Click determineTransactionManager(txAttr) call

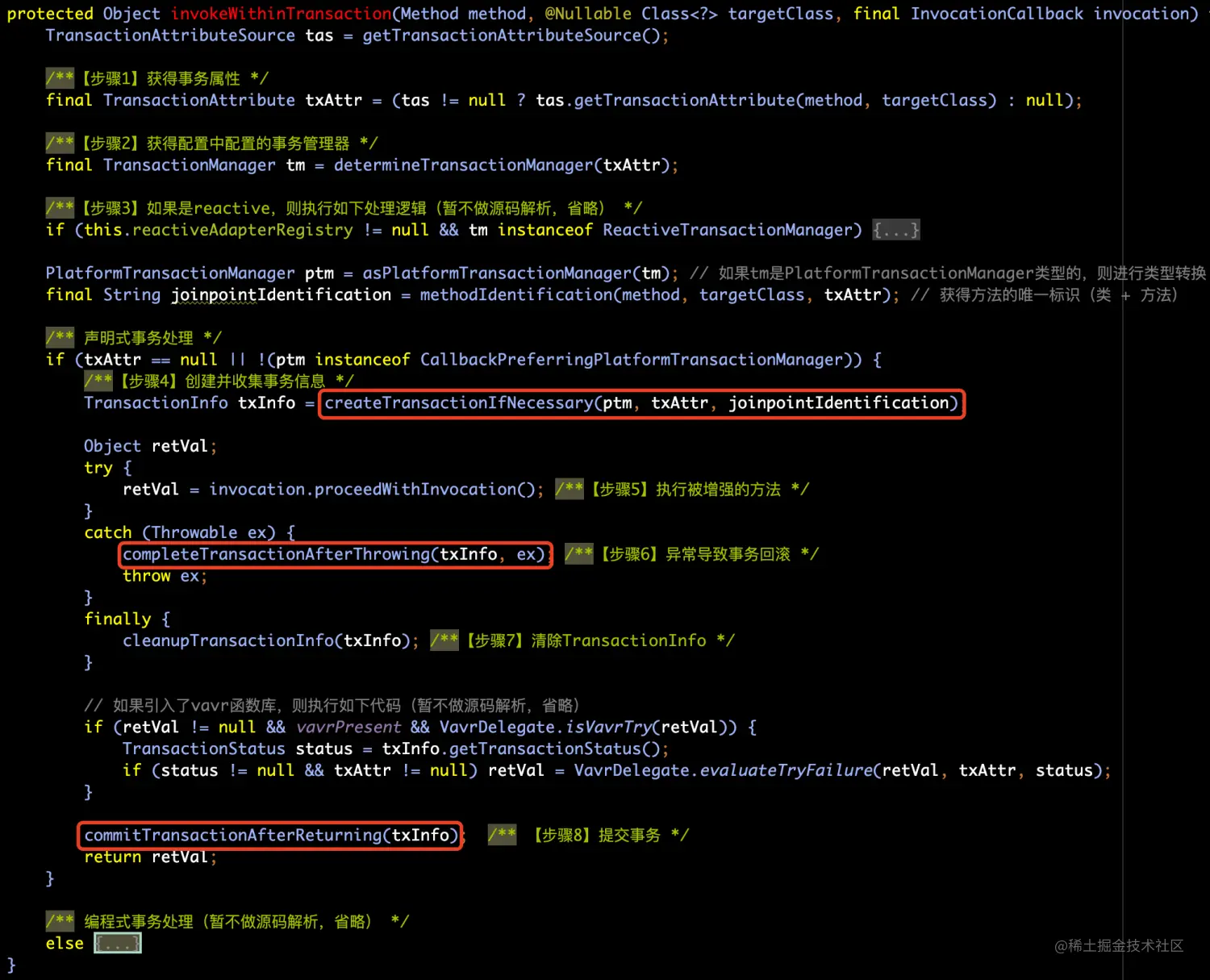[503, 165]
